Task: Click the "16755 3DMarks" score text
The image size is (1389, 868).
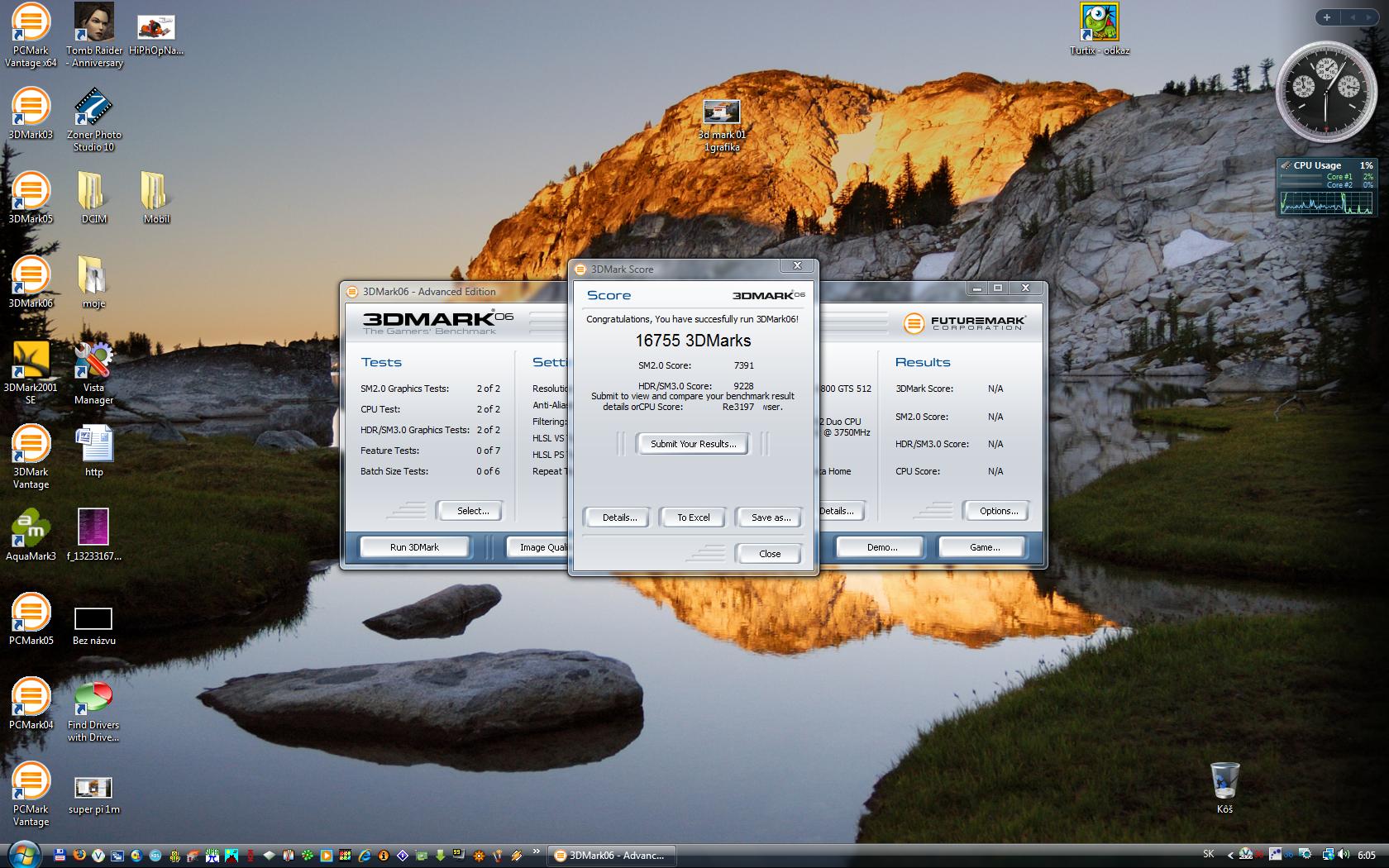Action: click(x=693, y=341)
